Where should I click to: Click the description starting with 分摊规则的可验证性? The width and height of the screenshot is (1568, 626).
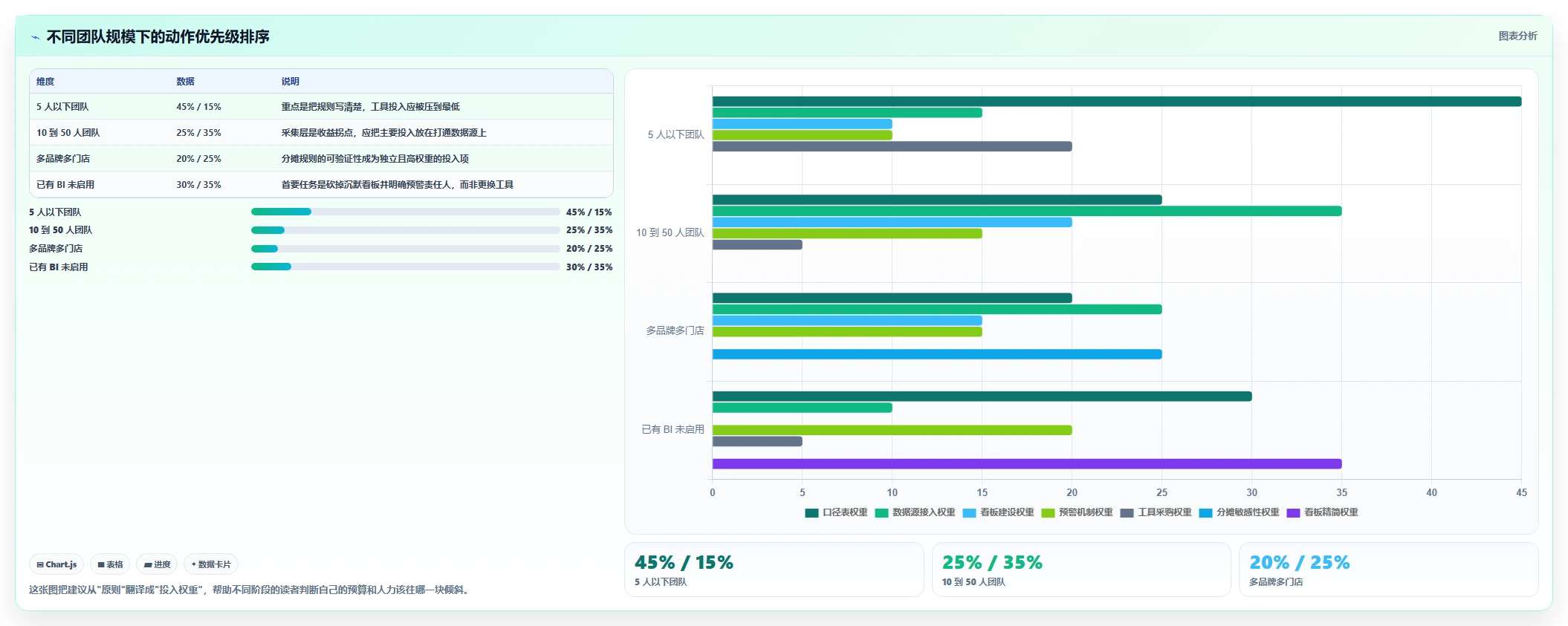(375, 159)
